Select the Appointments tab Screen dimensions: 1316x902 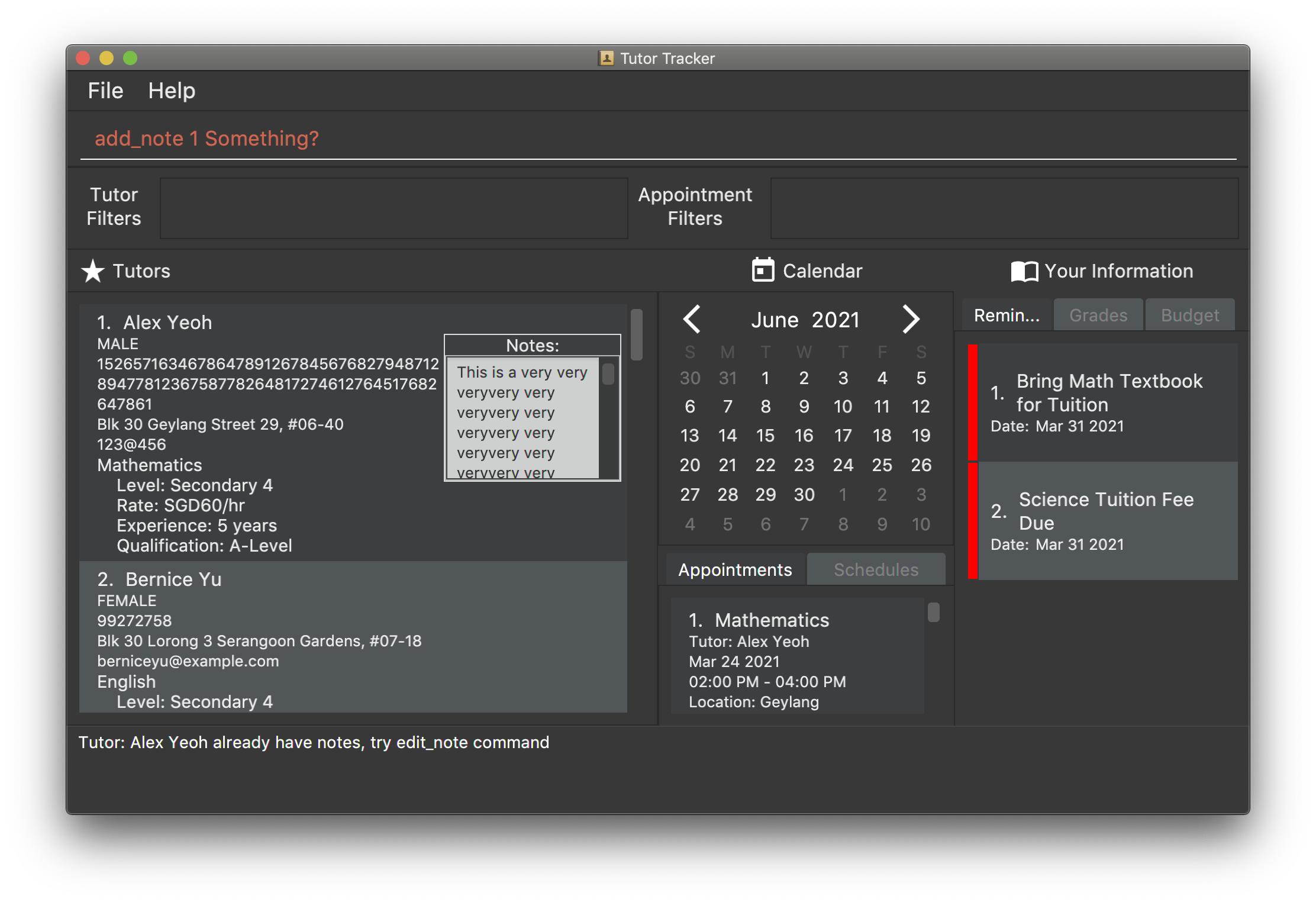(x=735, y=569)
